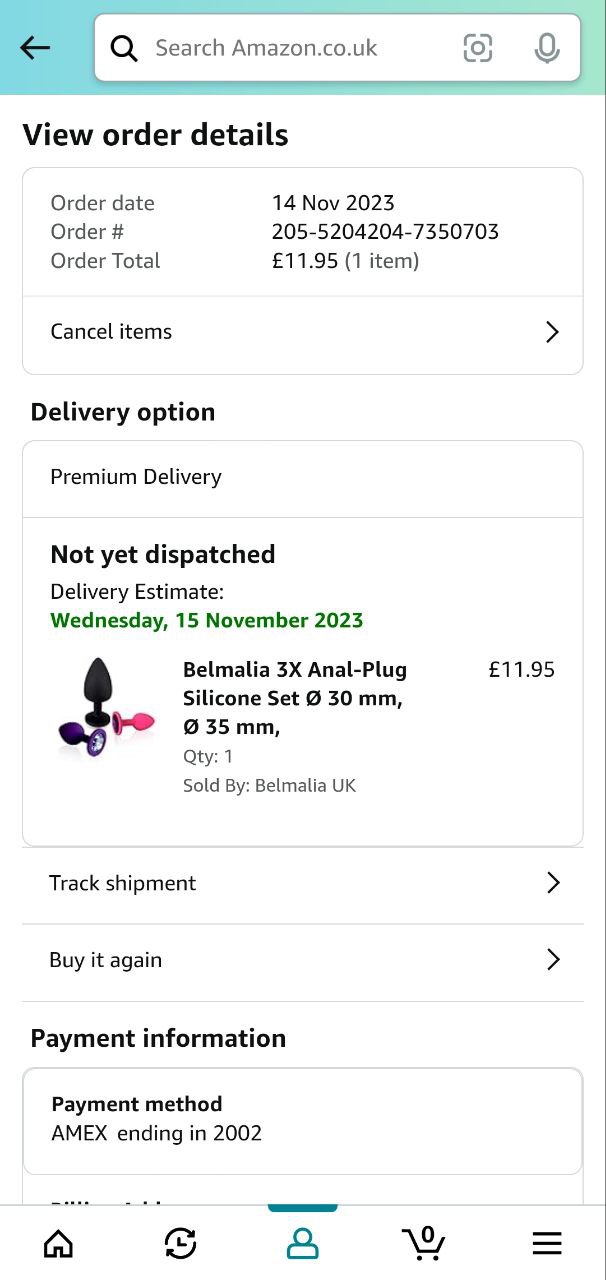
Task: Expand the Cancel items chevron
Action: coord(552,332)
